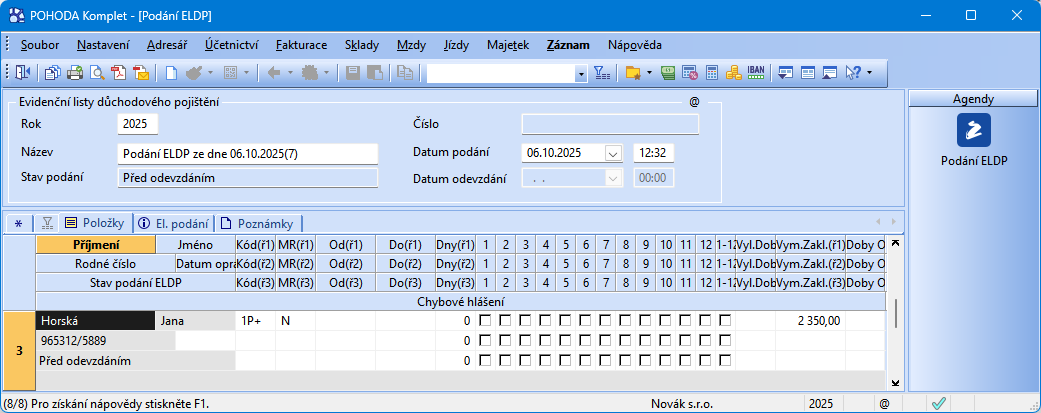This screenshot has height=413, width=1041.
Task: Open the Podání ELDP agenda icon
Action: (x=972, y=130)
